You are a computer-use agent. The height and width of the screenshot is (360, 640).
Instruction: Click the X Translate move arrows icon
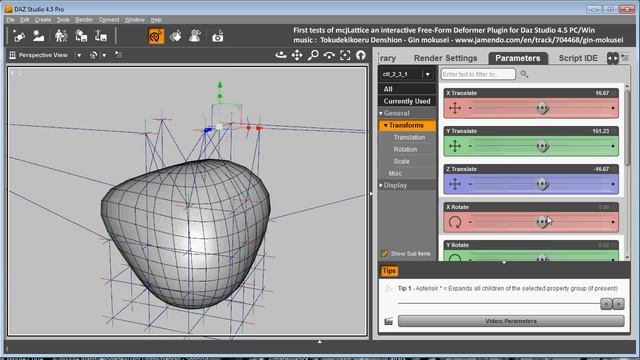click(x=455, y=108)
